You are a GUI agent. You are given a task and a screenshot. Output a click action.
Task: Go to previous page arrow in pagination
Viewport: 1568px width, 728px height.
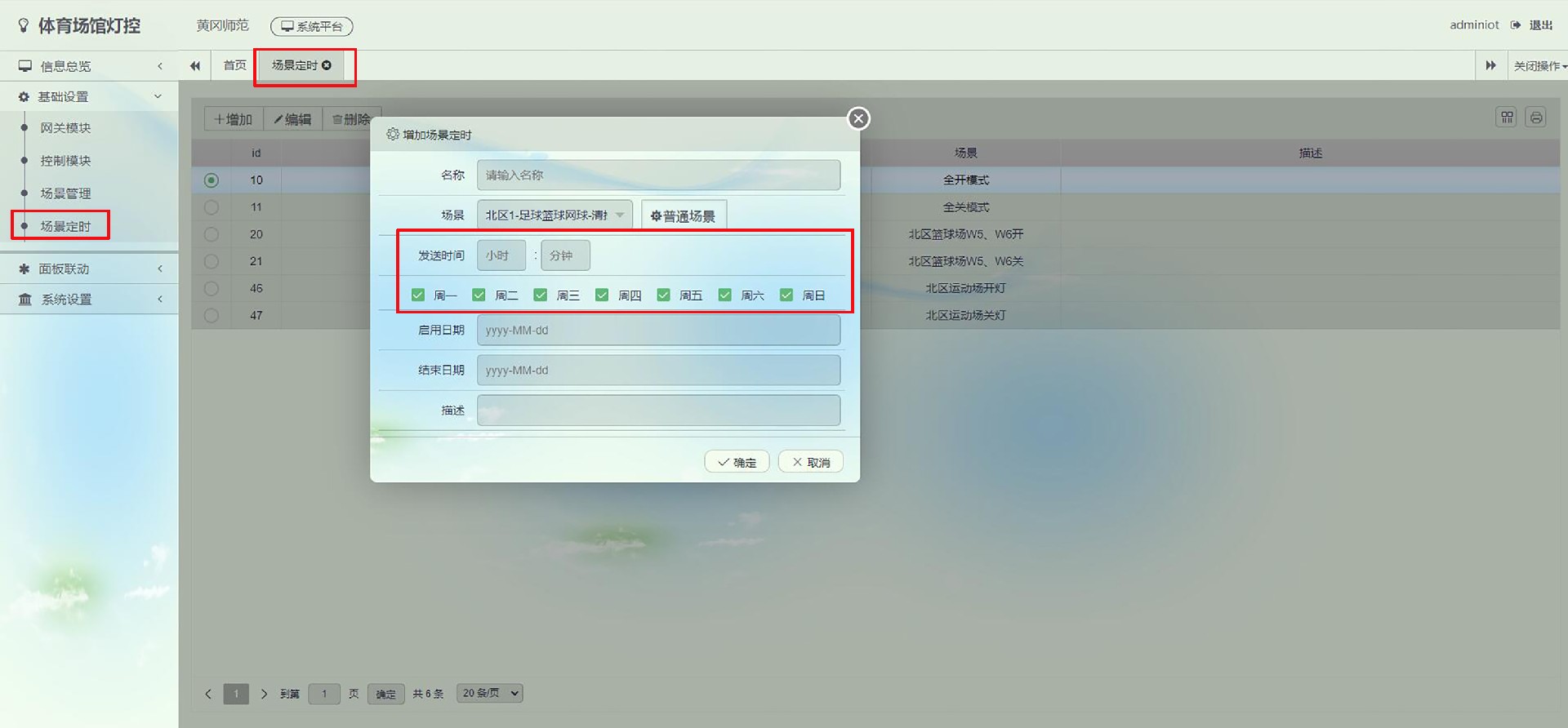208,694
